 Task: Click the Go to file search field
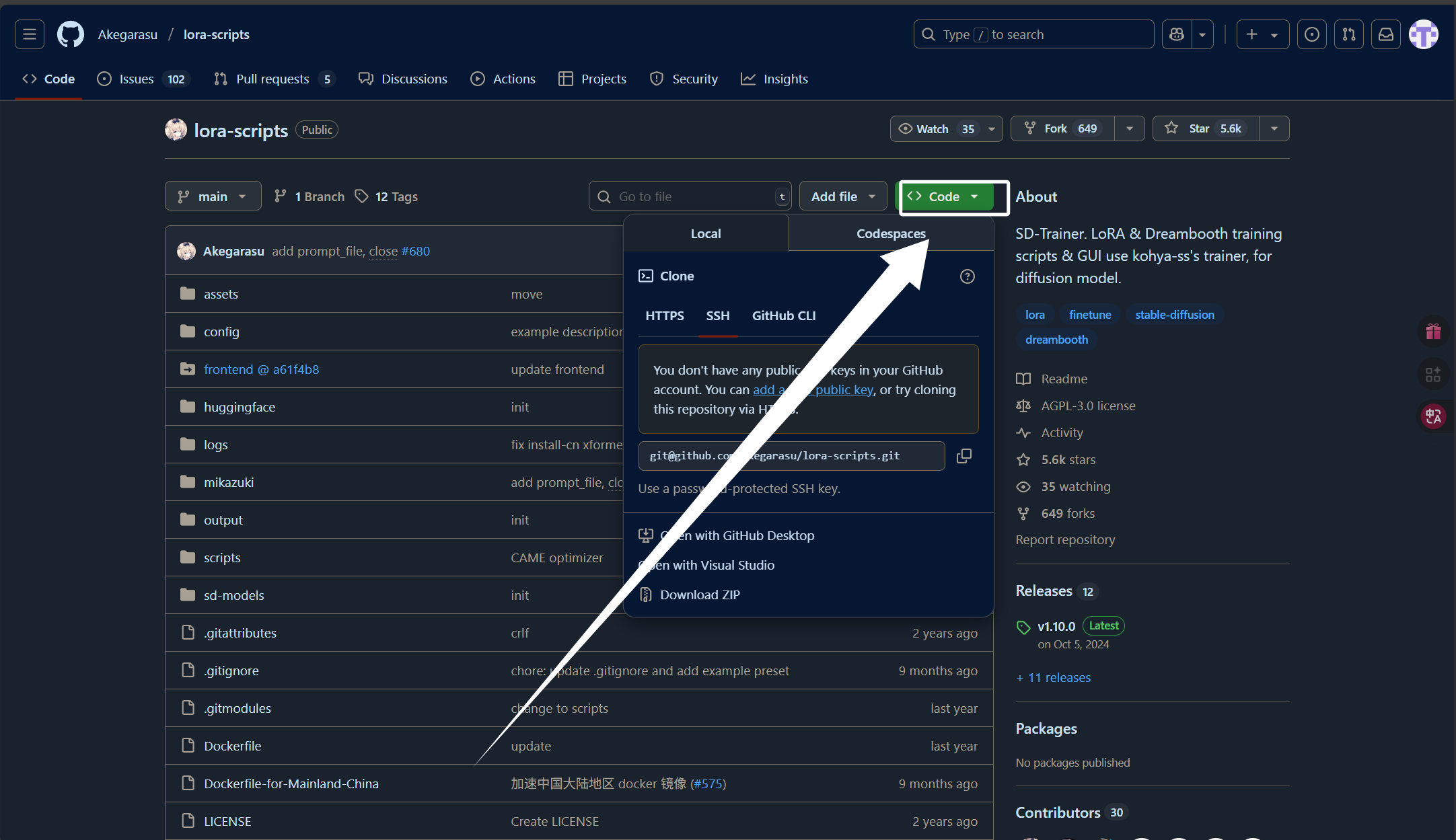click(690, 196)
